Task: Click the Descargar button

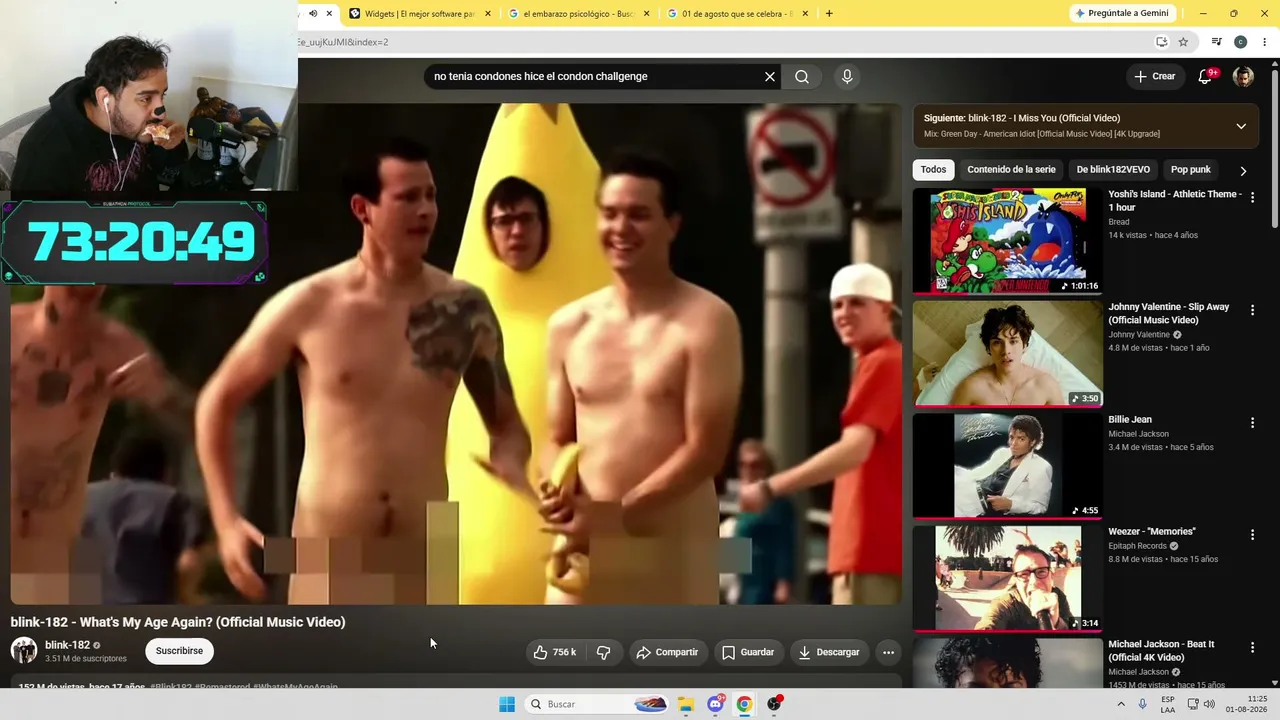Action: (x=829, y=652)
